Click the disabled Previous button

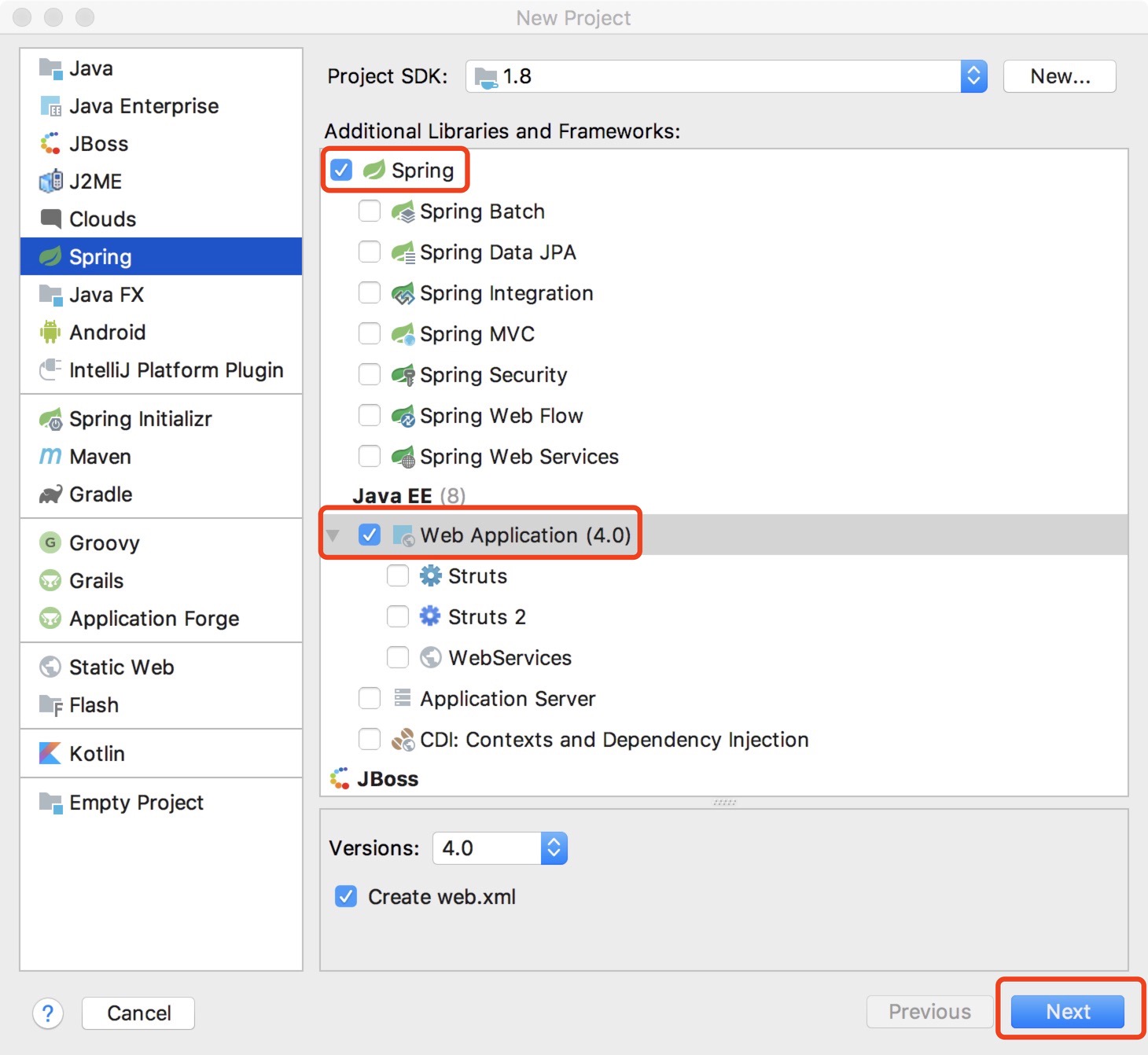929,1012
